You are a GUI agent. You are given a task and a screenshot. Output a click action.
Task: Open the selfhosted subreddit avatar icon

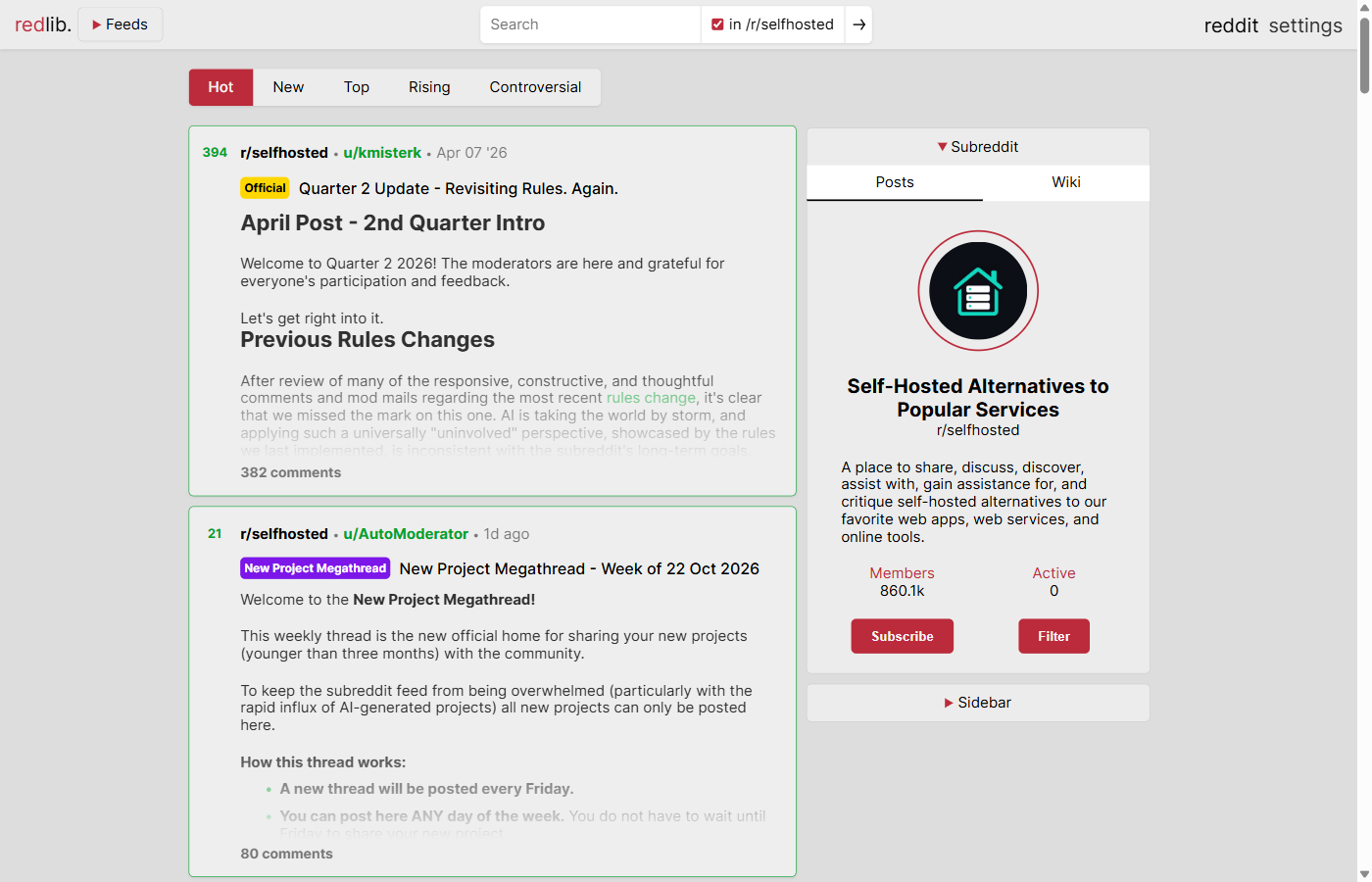[x=978, y=291]
